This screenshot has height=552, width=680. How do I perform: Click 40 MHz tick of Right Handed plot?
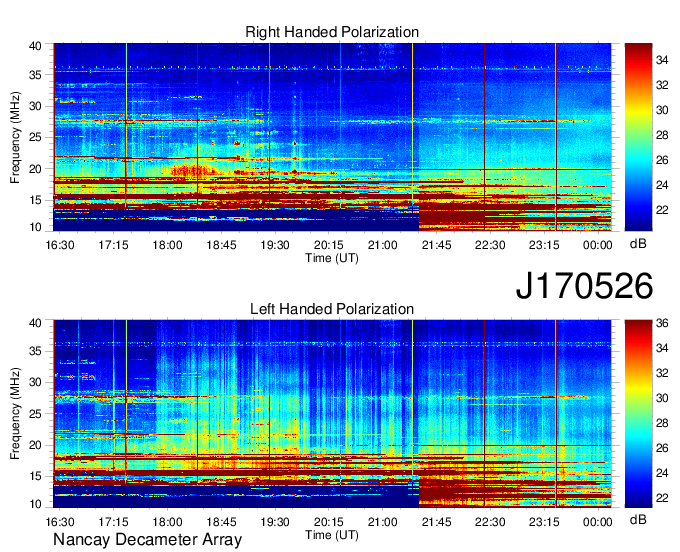(x=35, y=46)
